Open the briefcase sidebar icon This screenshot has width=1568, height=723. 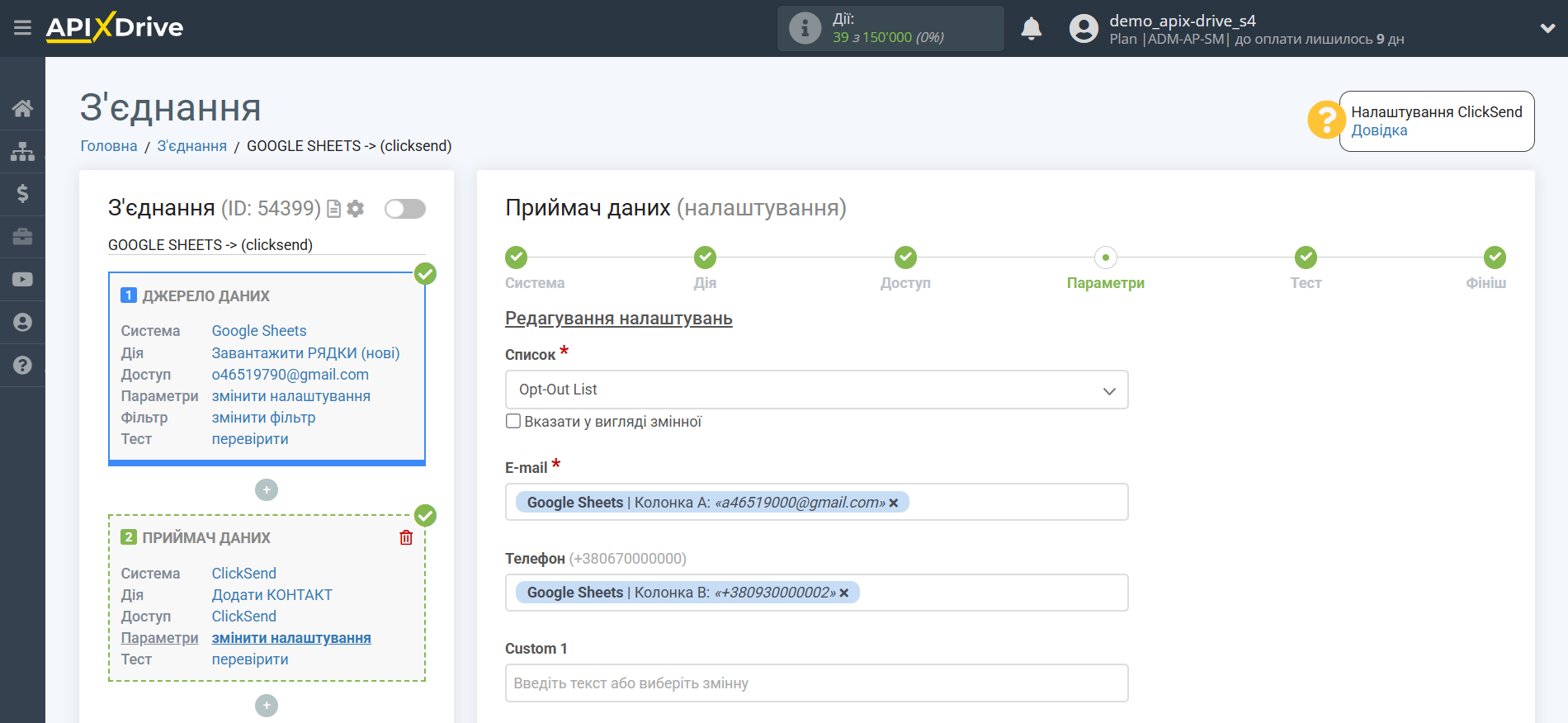(x=22, y=237)
